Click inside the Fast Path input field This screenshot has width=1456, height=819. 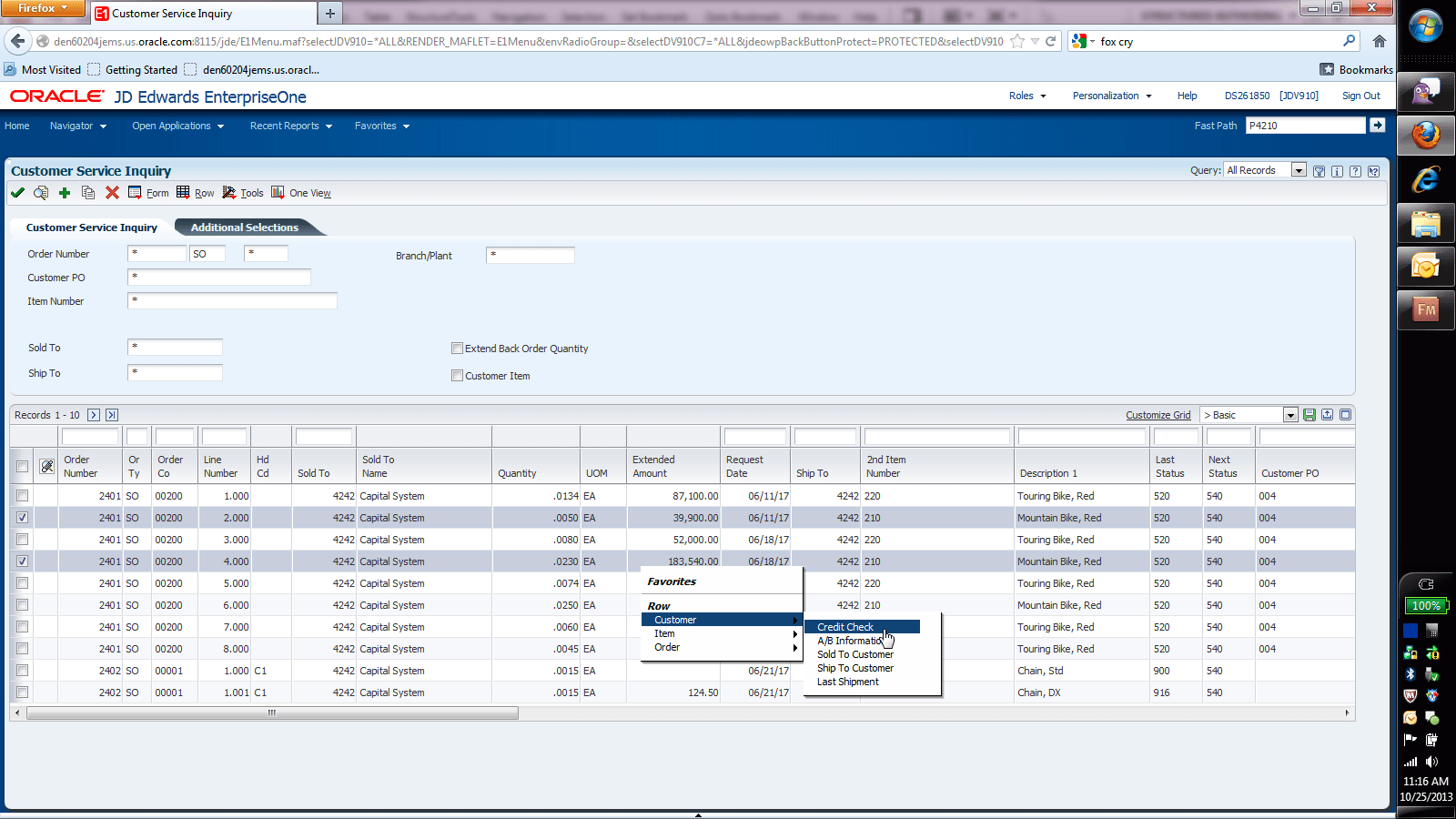pyautogui.click(x=1305, y=125)
